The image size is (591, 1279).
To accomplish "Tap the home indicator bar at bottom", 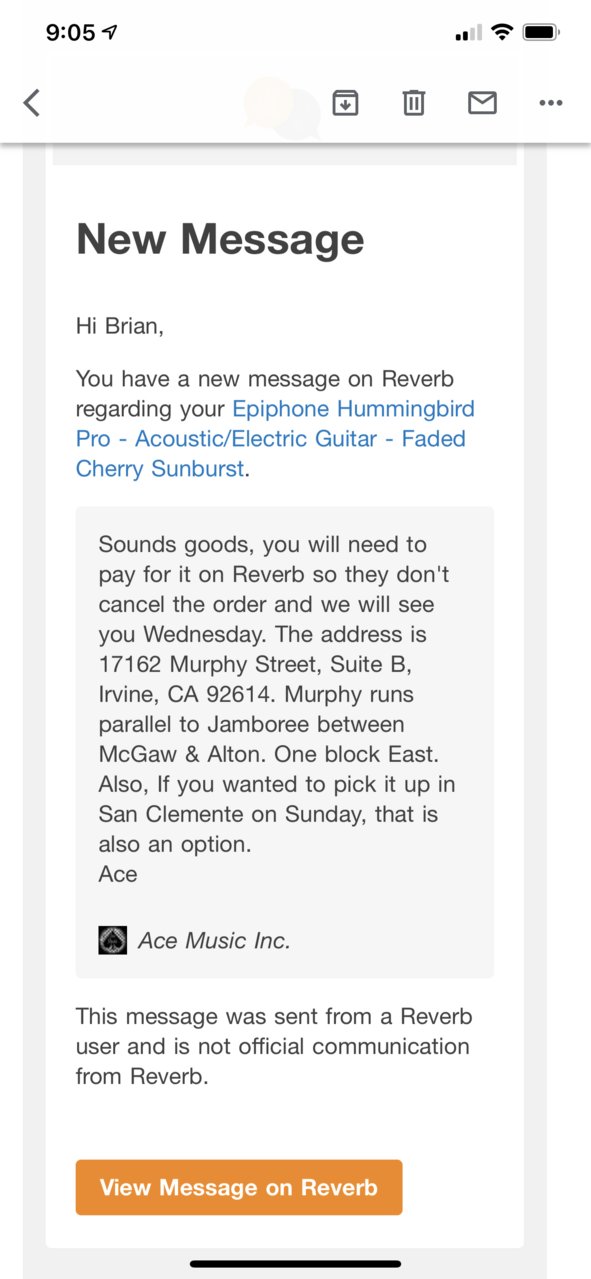I will tap(295, 1264).
